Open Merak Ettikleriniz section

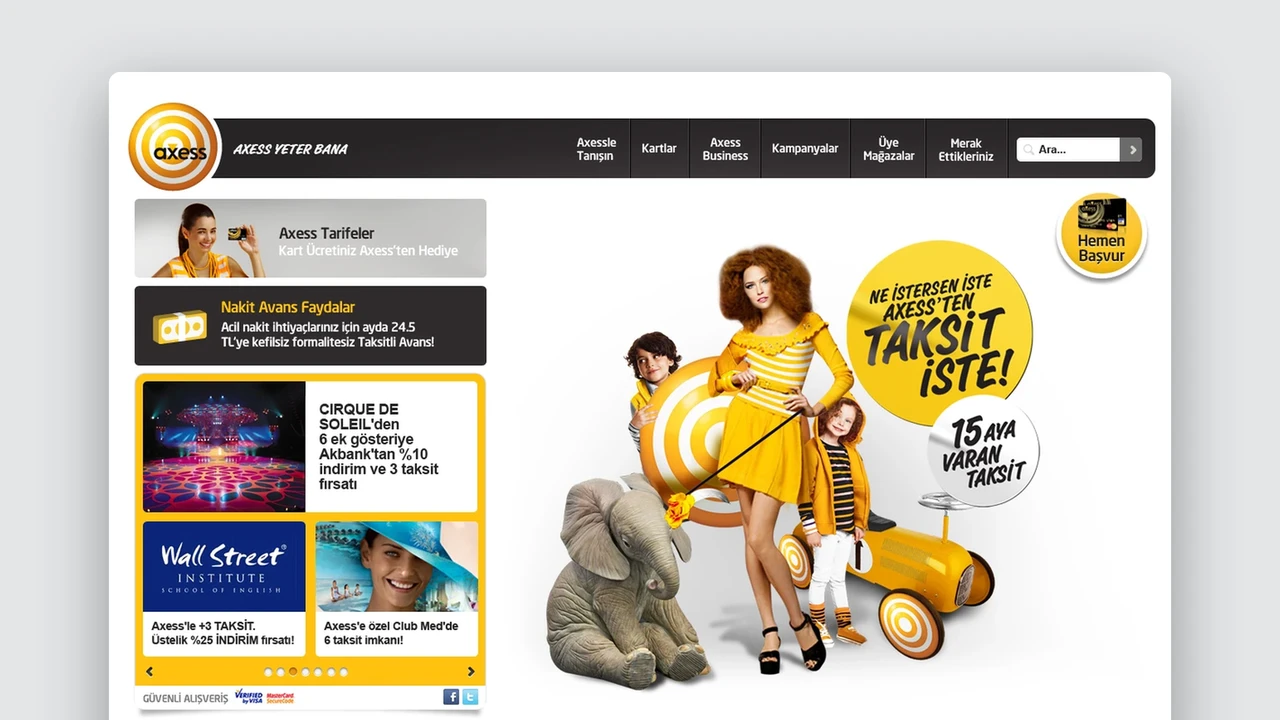(x=966, y=150)
